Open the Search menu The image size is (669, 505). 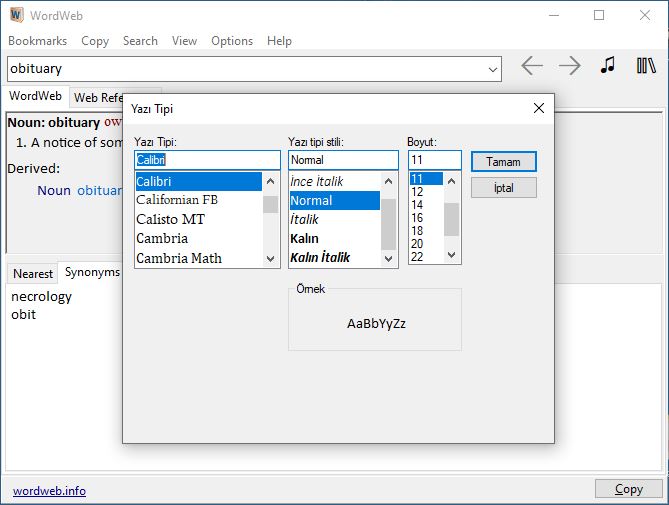point(140,41)
